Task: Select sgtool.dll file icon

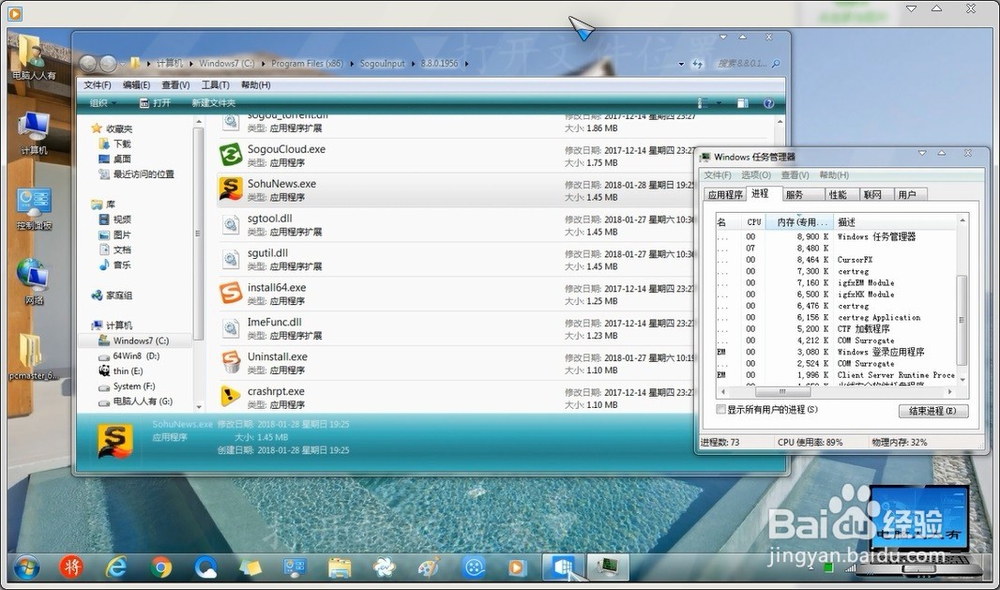Action: click(x=230, y=225)
